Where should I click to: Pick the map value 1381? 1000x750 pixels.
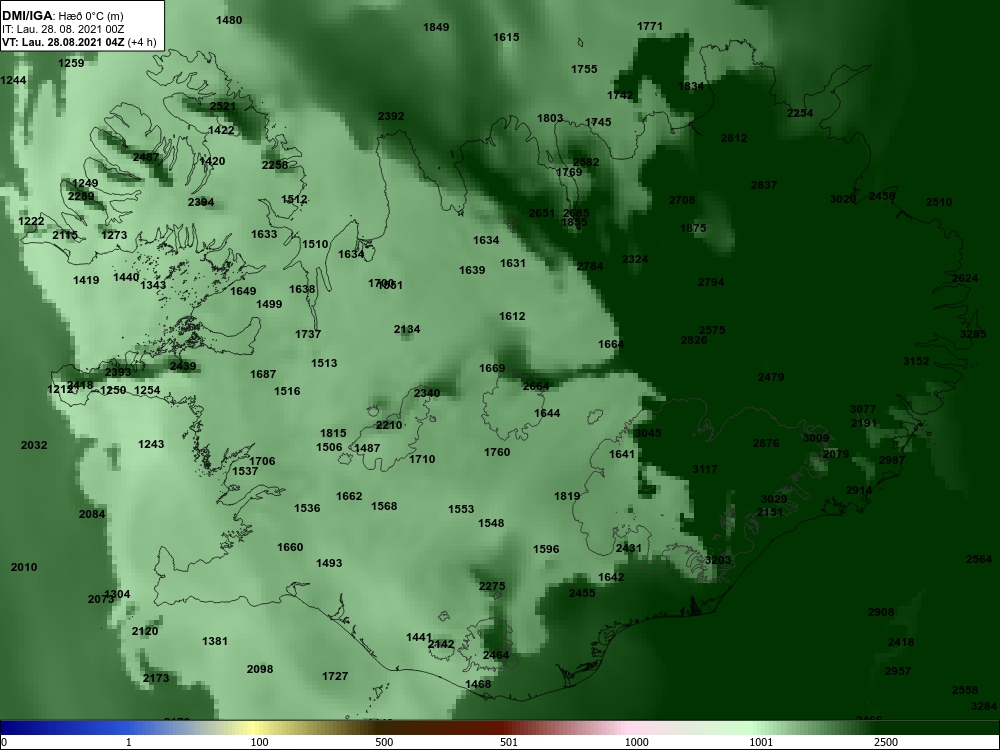tap(215, 641)
